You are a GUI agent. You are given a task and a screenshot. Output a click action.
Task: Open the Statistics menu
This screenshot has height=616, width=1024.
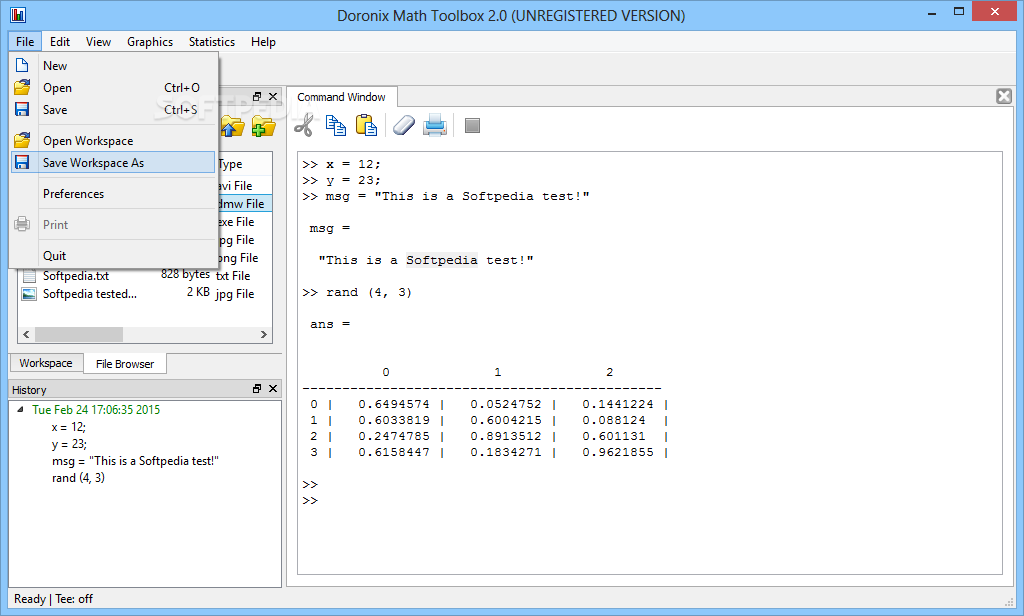(212, 41)
